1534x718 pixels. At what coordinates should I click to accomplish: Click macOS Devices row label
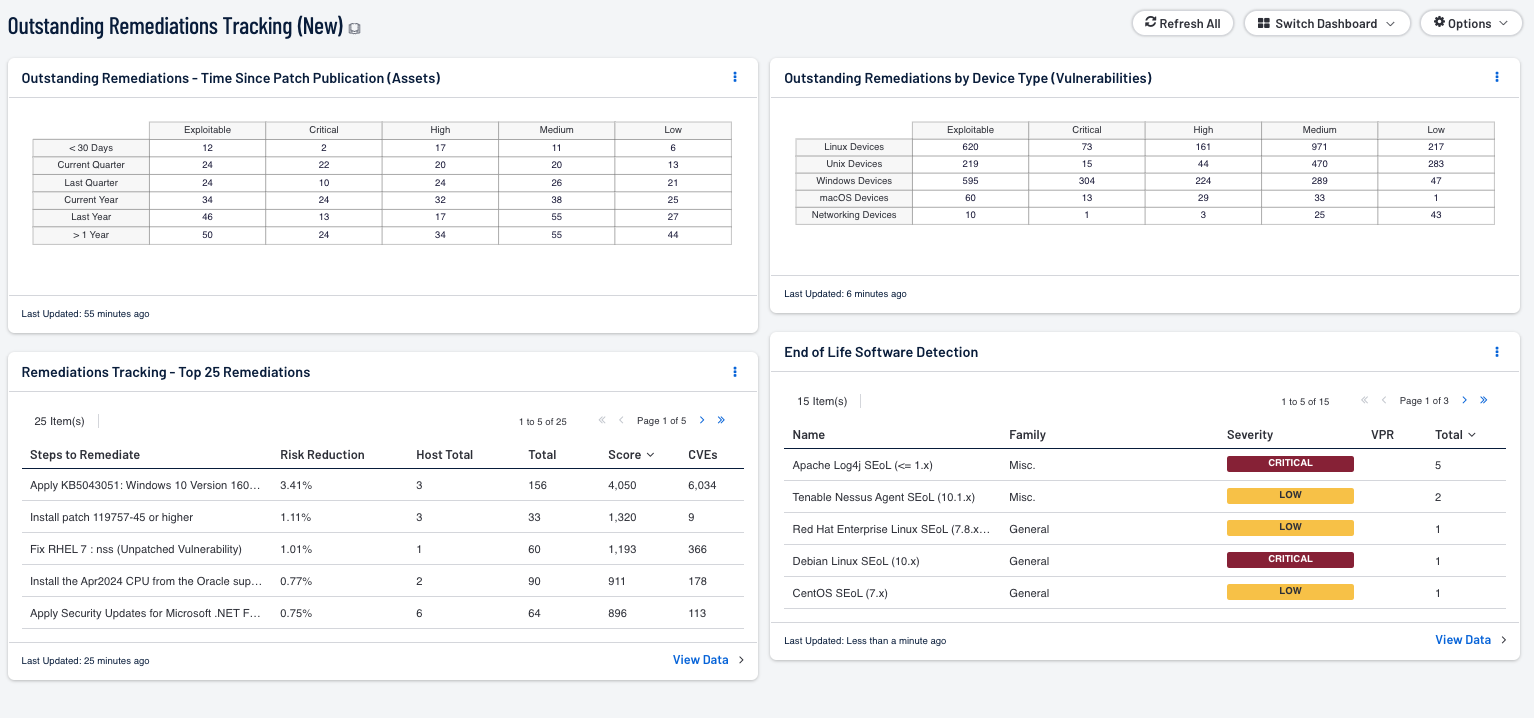tap(854, 198)
